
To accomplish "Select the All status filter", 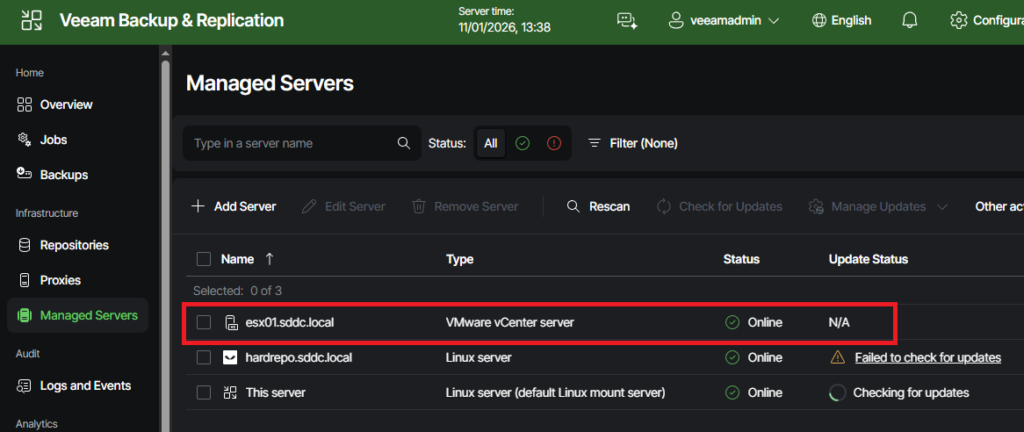I will click(490, 143).
